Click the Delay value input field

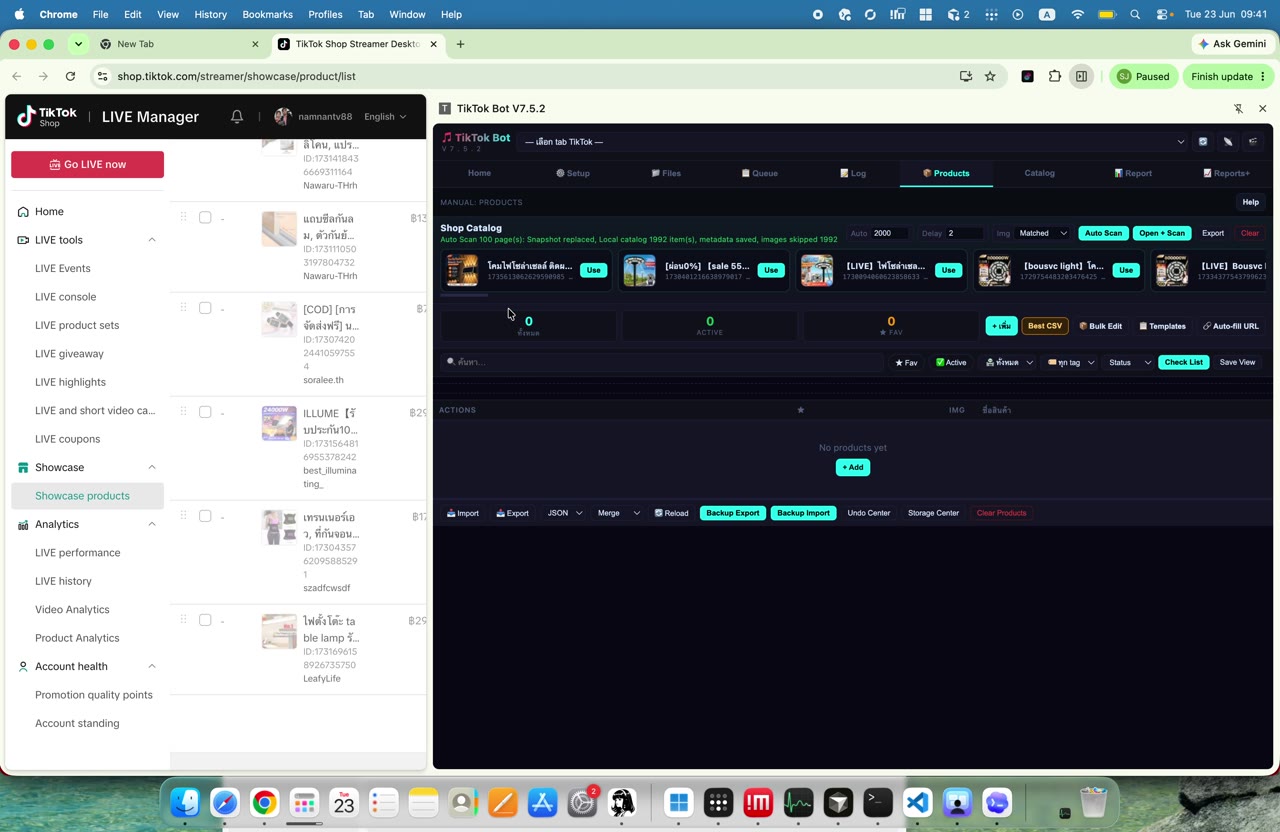(964, 233)
